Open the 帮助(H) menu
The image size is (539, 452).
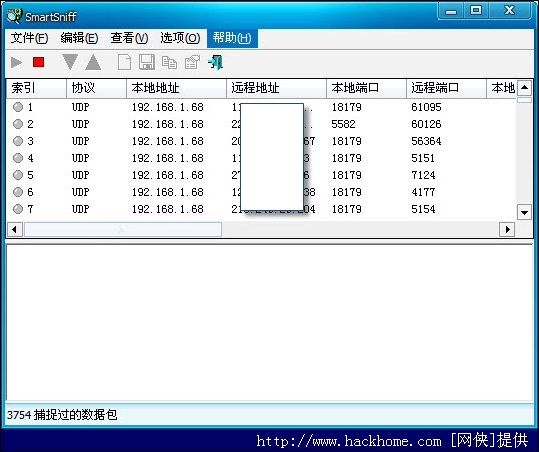(232, 38)
